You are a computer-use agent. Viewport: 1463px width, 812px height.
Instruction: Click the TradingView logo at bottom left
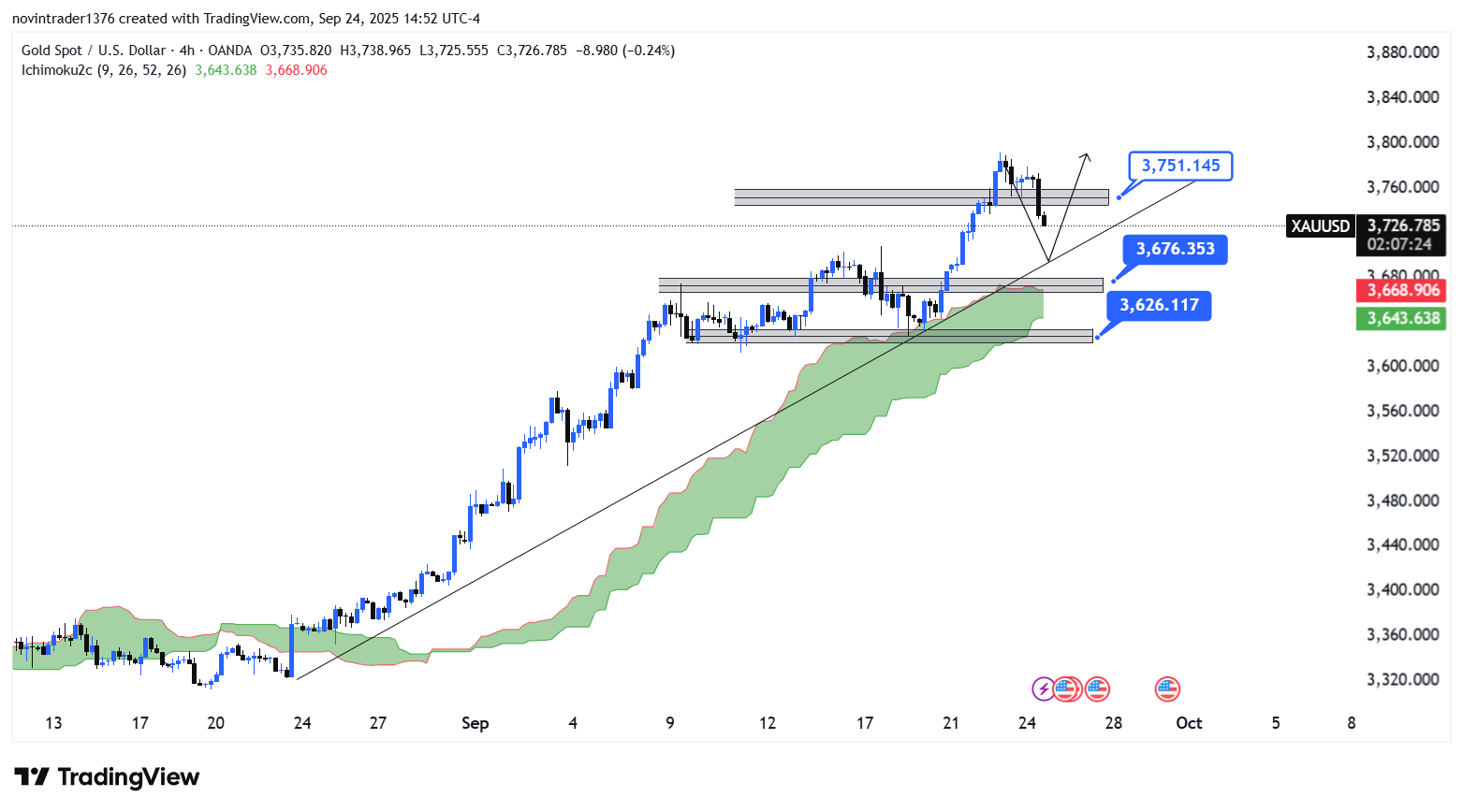(x=107, y=777)
